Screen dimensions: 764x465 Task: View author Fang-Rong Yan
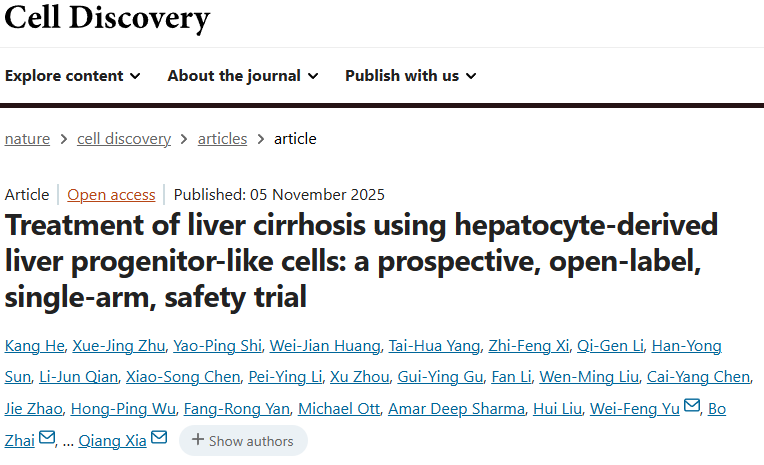tap(234, 408)
